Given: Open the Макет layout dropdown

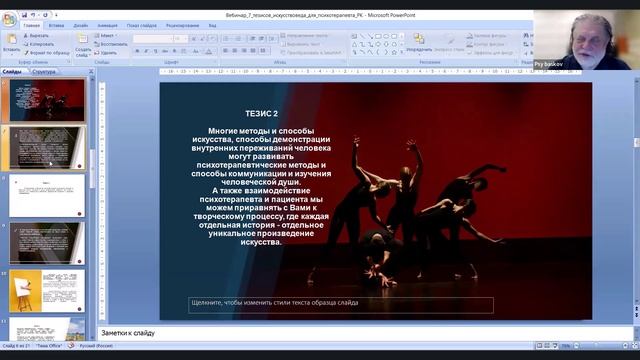Looking at the screenshot, I should [106, 36].
